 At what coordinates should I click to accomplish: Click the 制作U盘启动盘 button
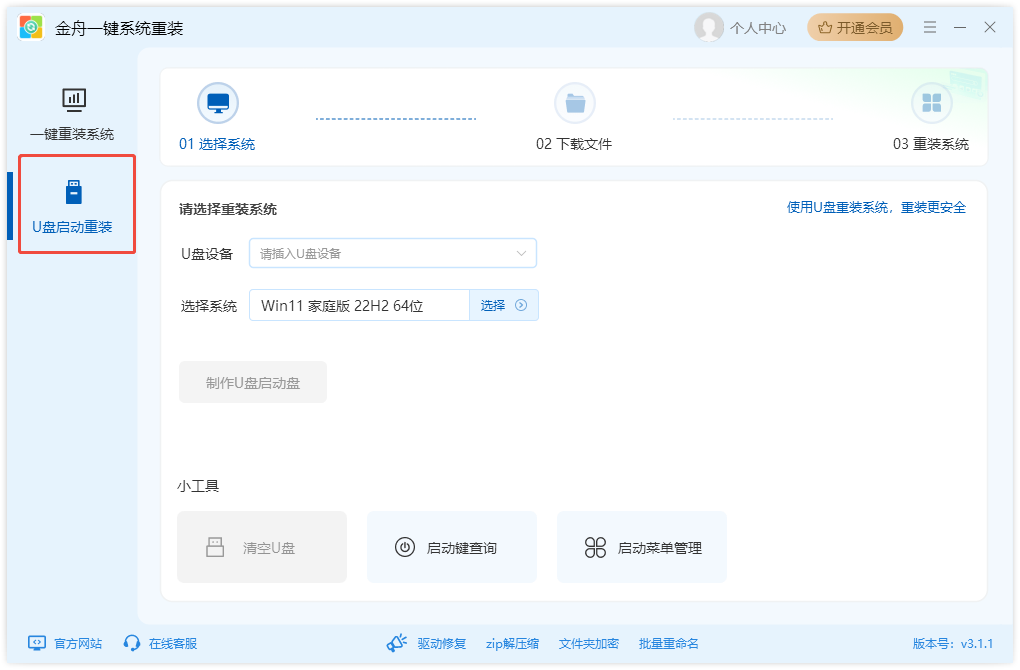253,382
